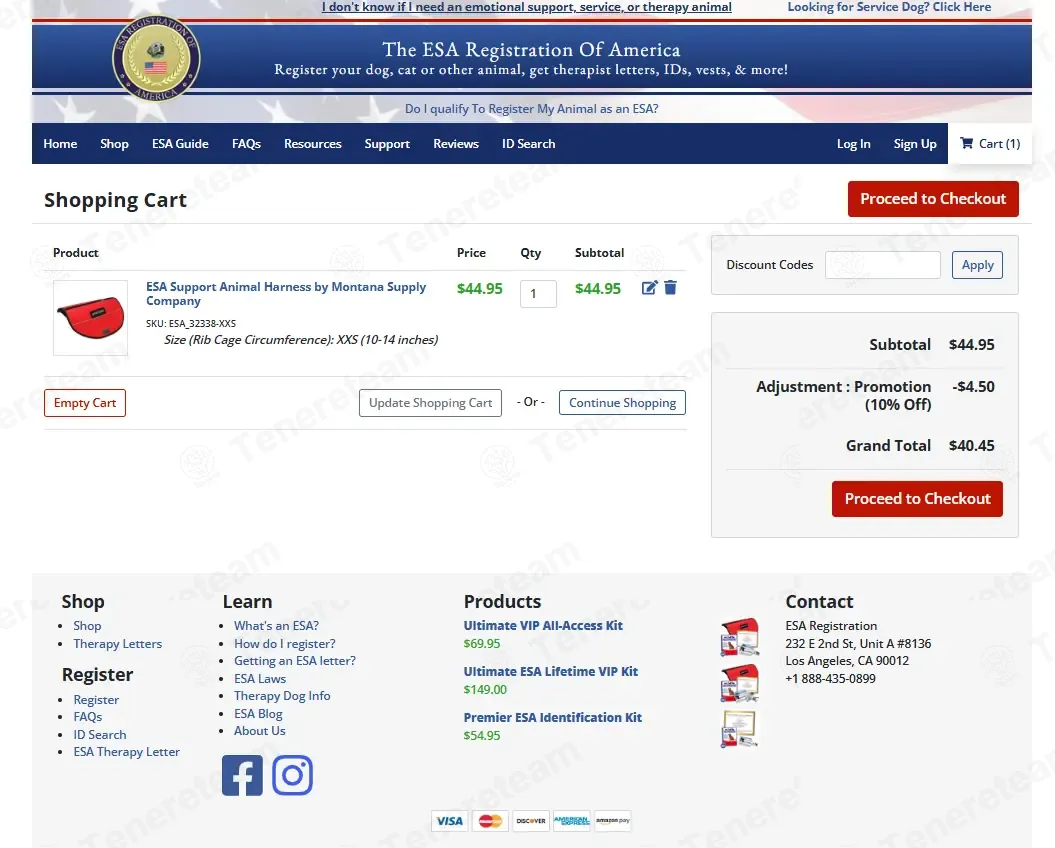Click the ESA Registration of America seal logo
This screenshot has width=1055, height=848.
(156, 59)
